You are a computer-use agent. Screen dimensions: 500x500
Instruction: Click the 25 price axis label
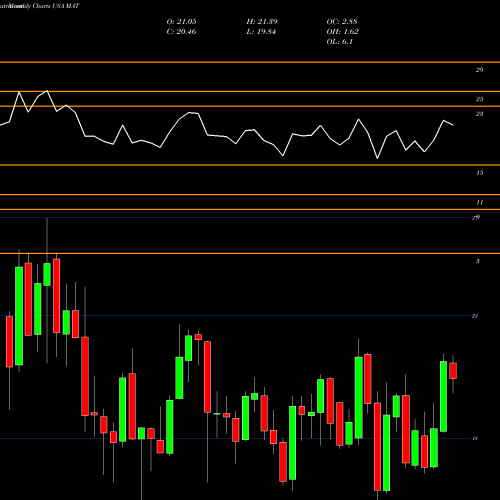[479, 99]
